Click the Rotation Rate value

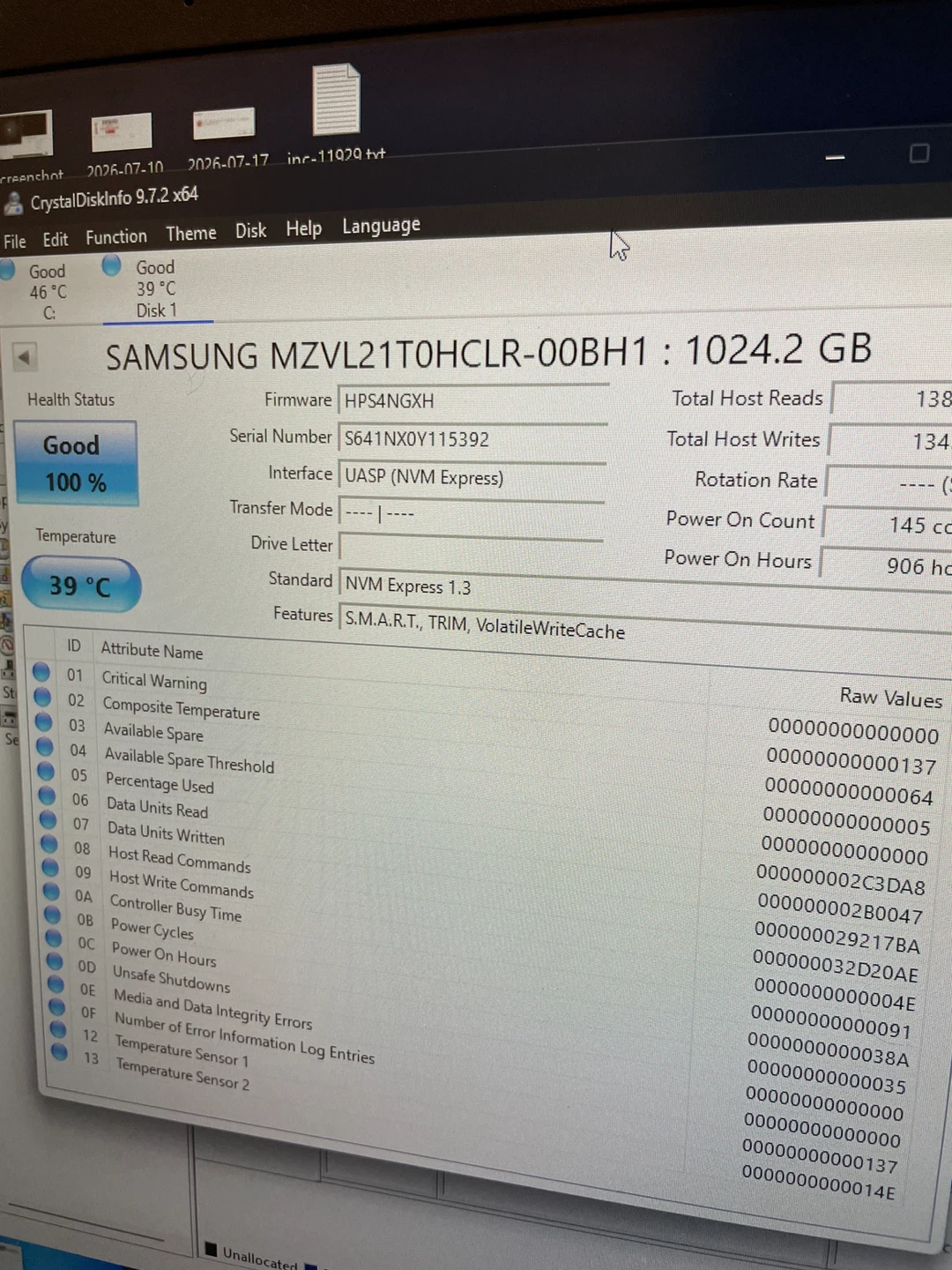[889, 483]
